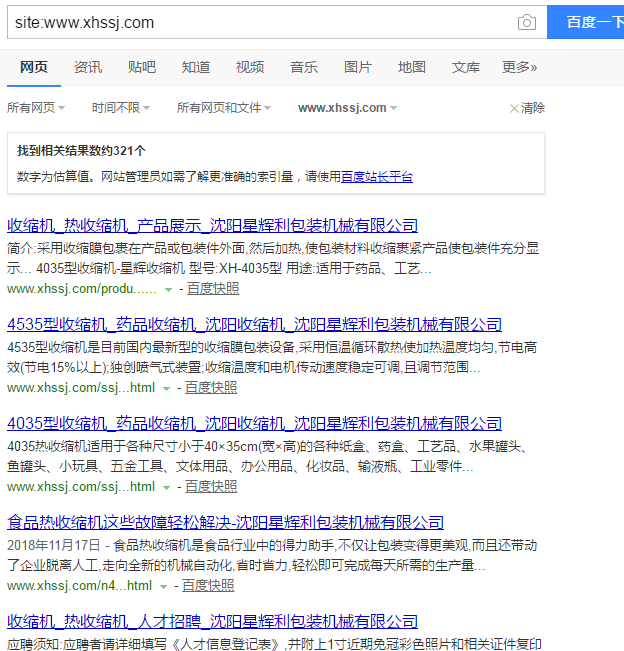This screenshot has height=651, width=624.
Task: Click the text 找到相关结果数约321个
Action: point(81,150)
